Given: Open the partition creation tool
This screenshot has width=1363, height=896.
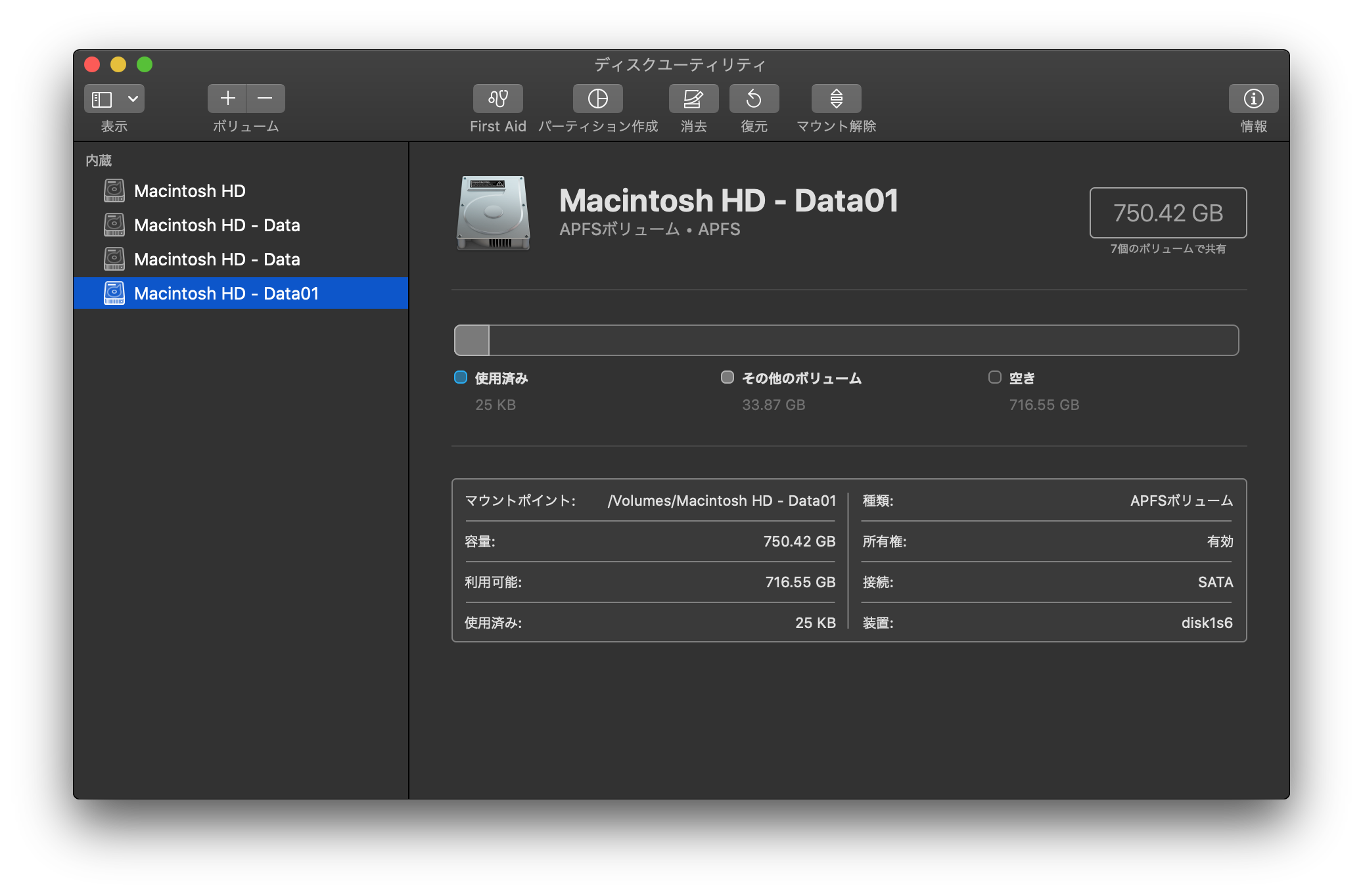Looking at the screenshot, I should [x=597, y=99].
